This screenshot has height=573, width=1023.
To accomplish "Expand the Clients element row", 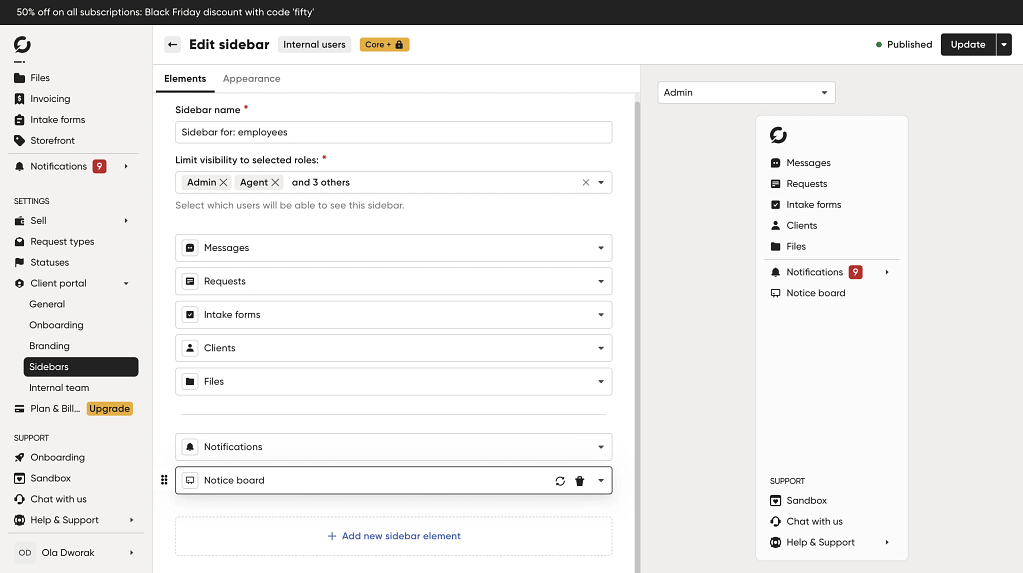I will [x=601, y=348].
